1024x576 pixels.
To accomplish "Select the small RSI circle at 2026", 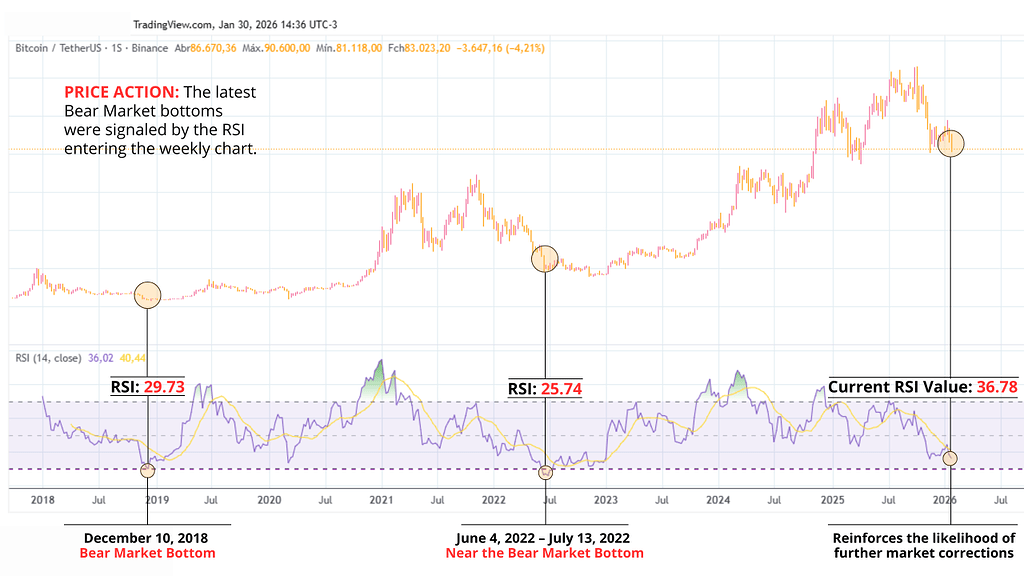I will pyautogui.click(x=950, y=458).
